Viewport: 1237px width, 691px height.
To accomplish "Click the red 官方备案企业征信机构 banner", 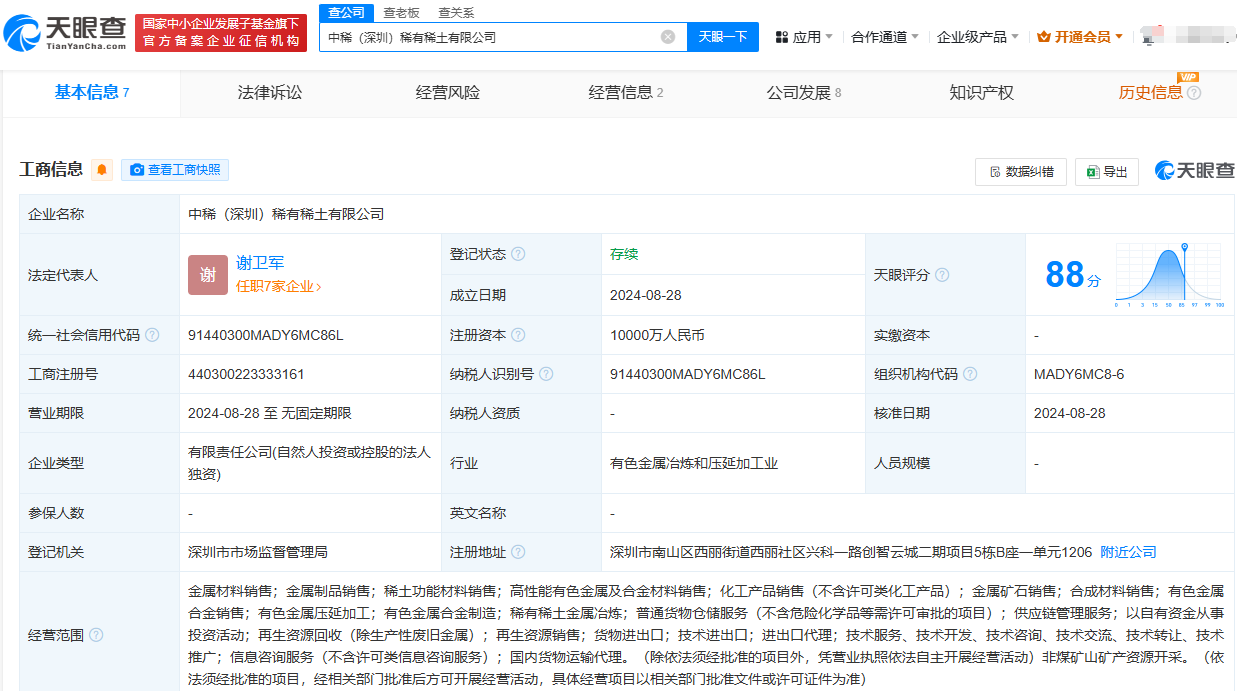I will click(221, 33).
